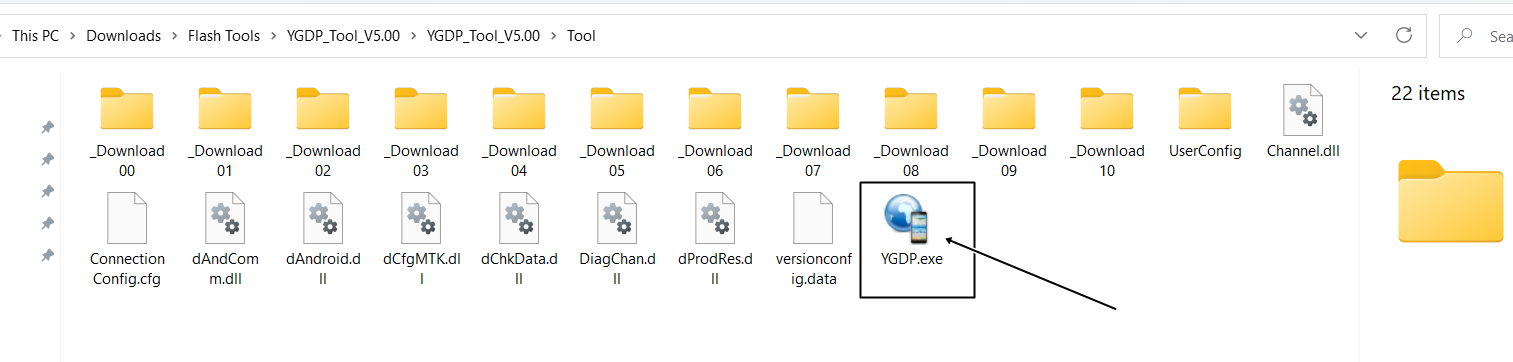Select the _Download09 folder
The height and width of the screenshot is (362, 1513).
1009,131
